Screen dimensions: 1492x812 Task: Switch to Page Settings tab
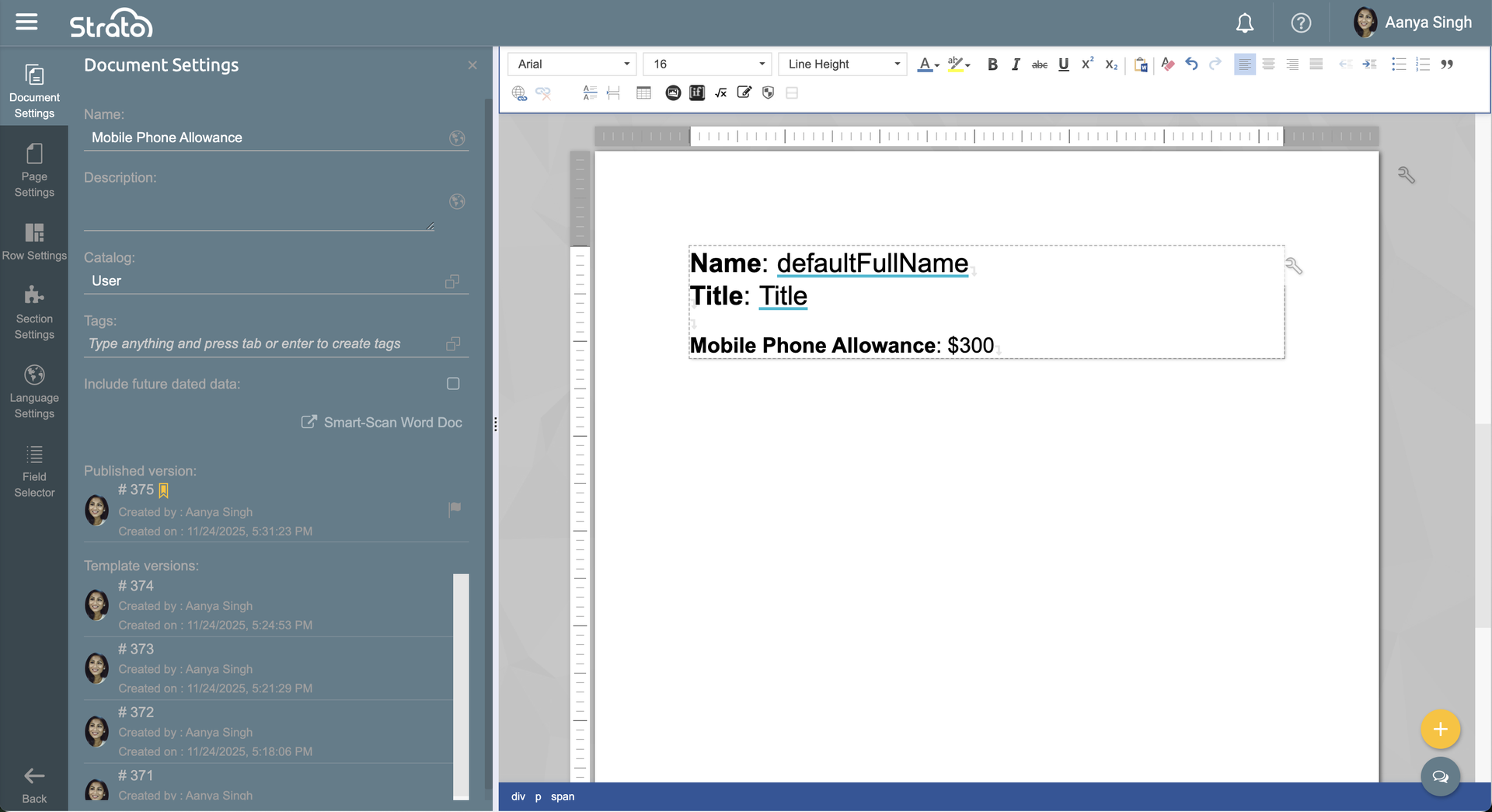point(34,171)
